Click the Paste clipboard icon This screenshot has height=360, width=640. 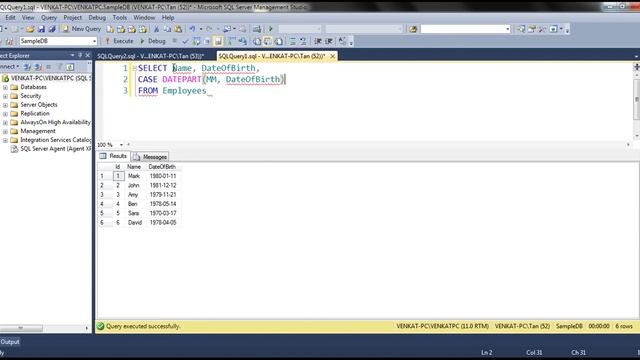[x=178, y=29]
